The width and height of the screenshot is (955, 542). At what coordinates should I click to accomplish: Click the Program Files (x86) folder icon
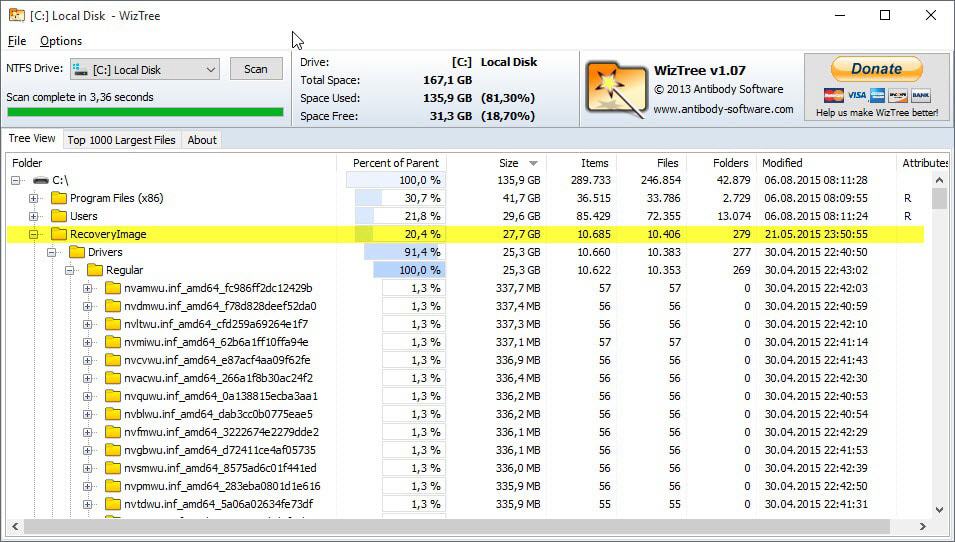click(59, 198)
